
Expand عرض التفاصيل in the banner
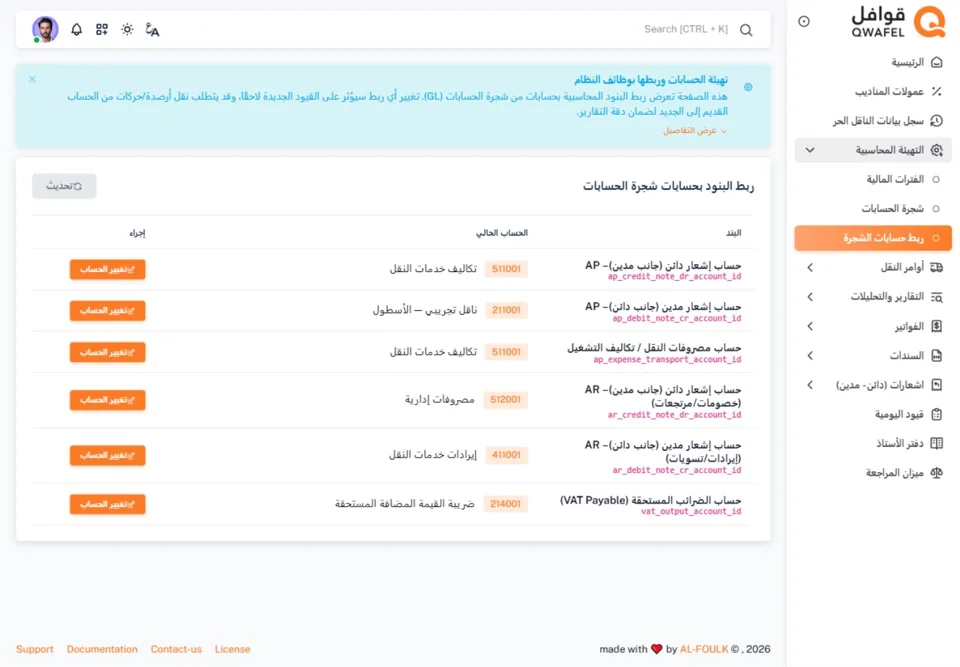pos(694,130)
